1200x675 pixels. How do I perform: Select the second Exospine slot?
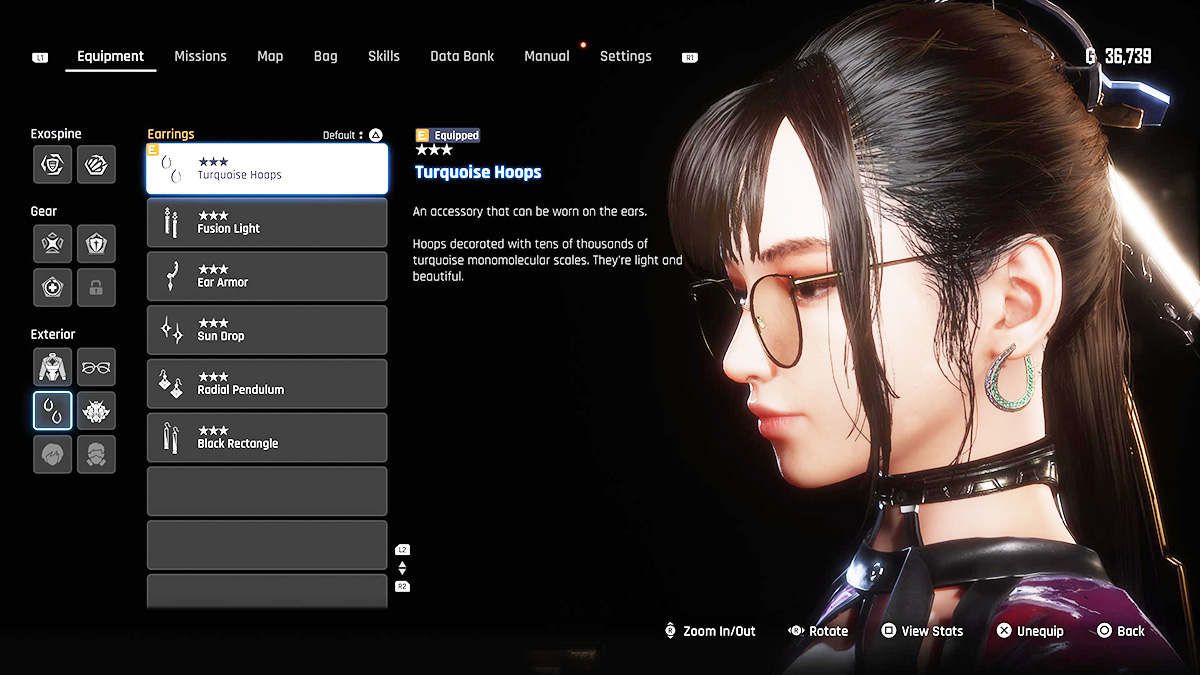[96, 165]
